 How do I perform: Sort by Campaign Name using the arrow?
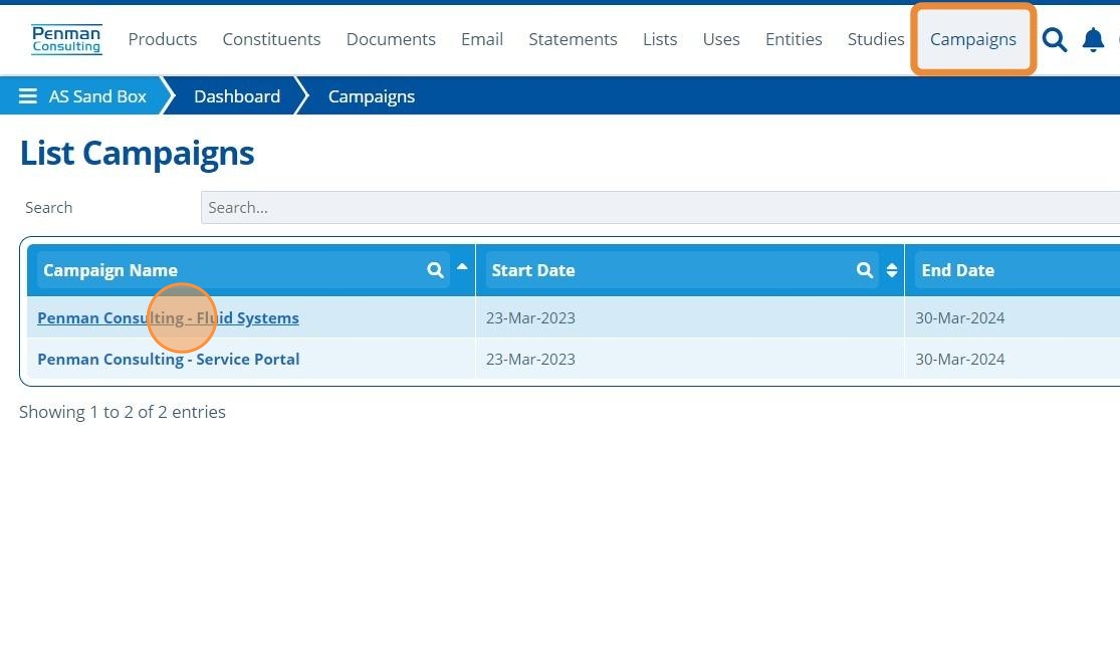(x=462, y=267)
